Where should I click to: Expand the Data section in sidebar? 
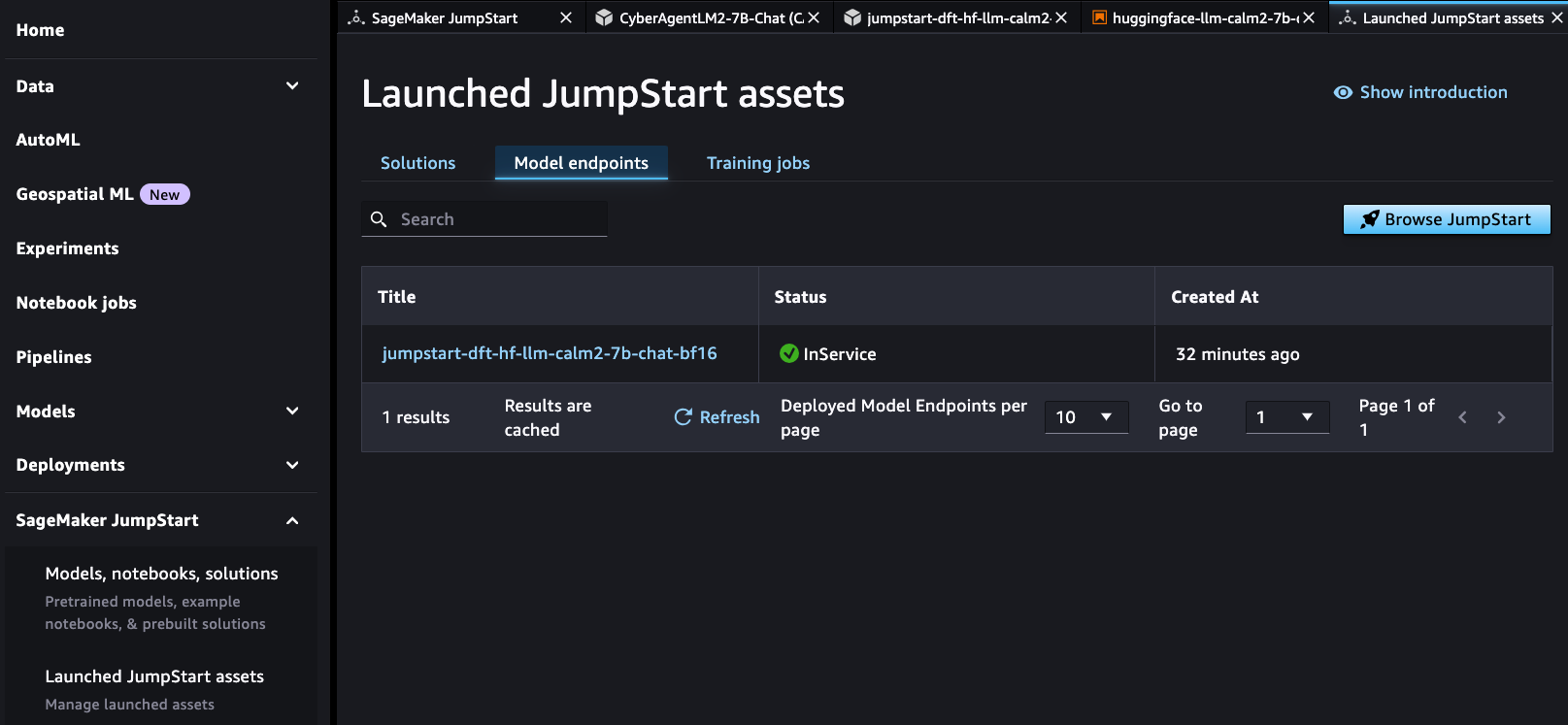tap(292, 85)
